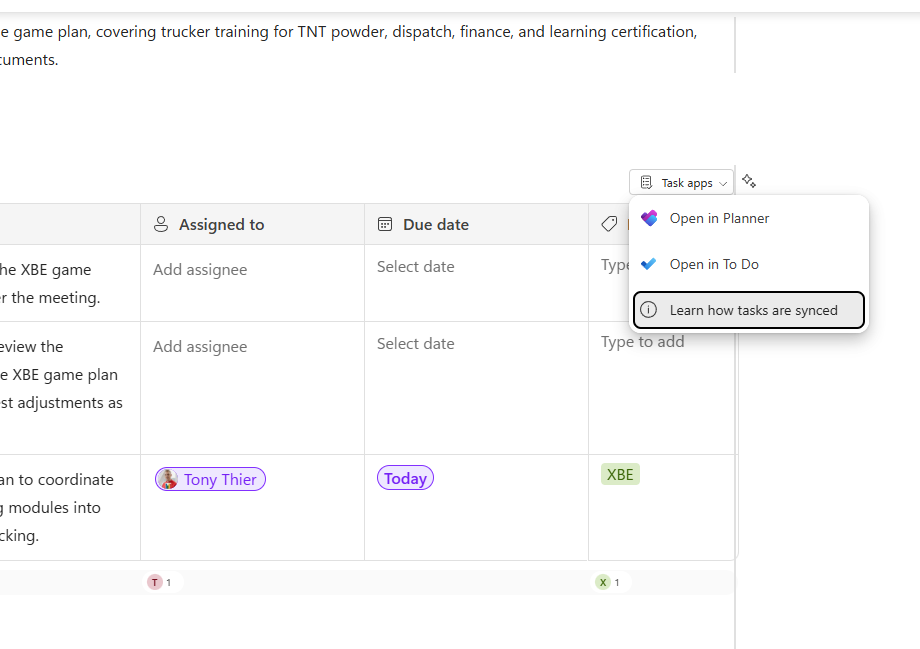
Task: Click the Task apps list icon
Action: pos(646,183)
